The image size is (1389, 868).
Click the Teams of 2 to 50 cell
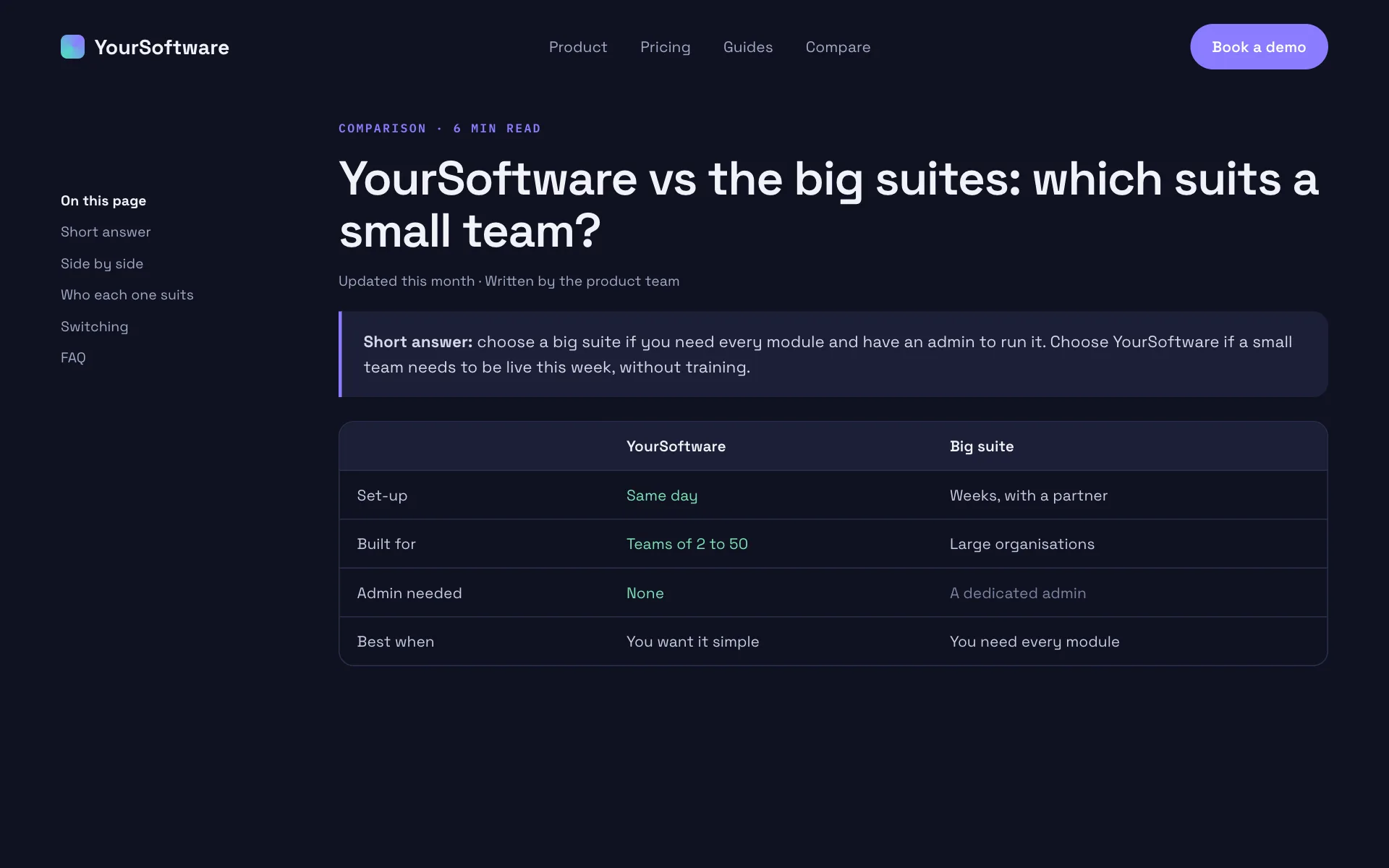(x=687, y=544)
